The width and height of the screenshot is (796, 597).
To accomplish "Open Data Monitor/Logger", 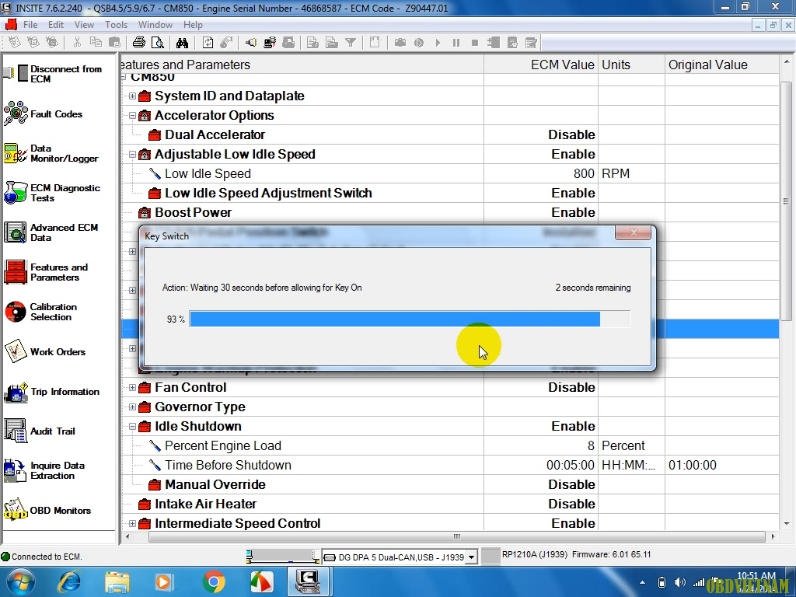I will click(x=51, y=153).
